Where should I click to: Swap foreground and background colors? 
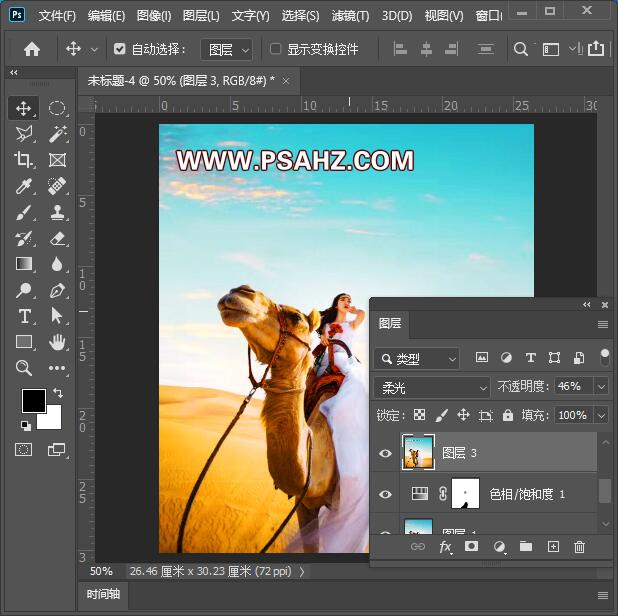click(58, 393)
